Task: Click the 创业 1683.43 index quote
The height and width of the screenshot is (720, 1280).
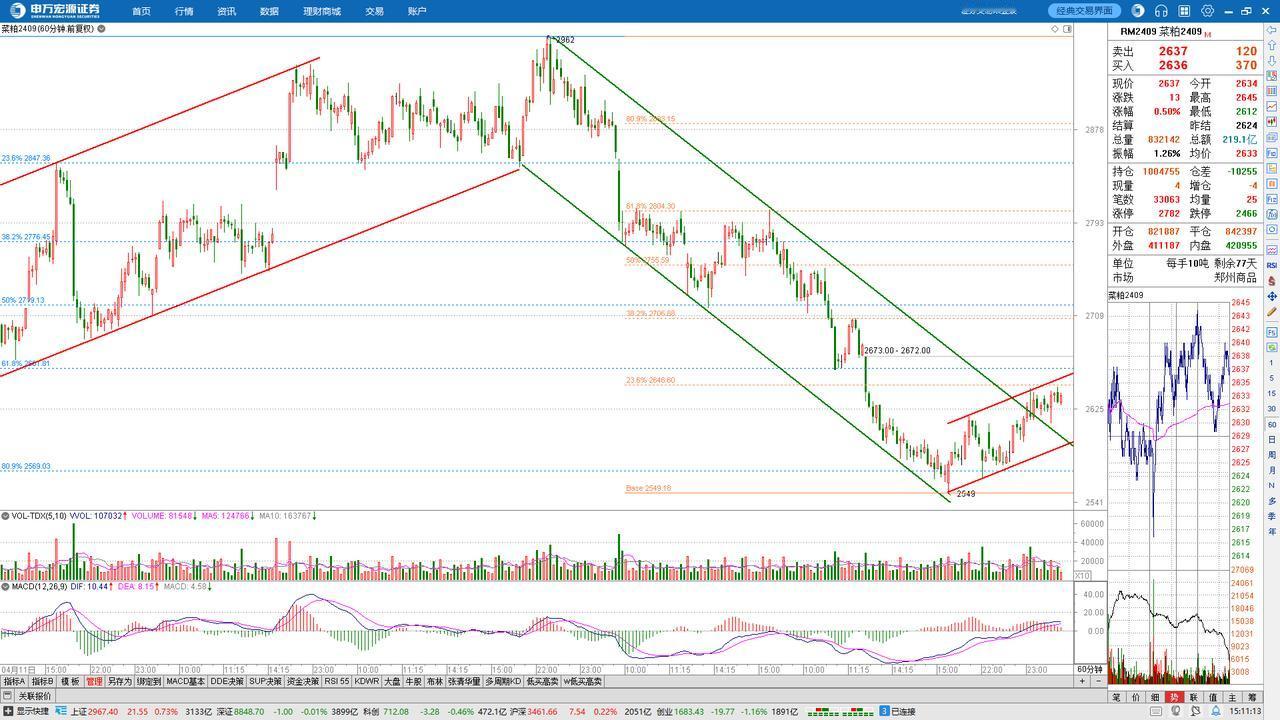Action: point(680,711)
